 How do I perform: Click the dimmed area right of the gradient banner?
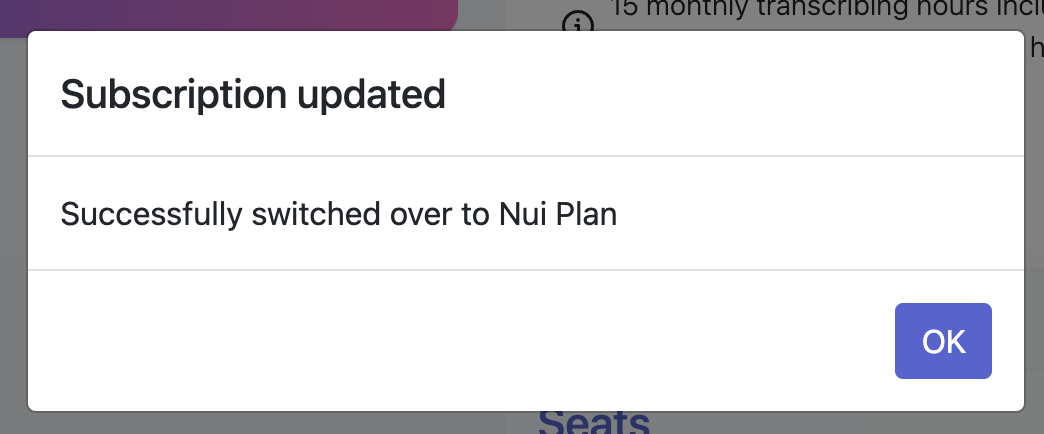click(482, 15)
